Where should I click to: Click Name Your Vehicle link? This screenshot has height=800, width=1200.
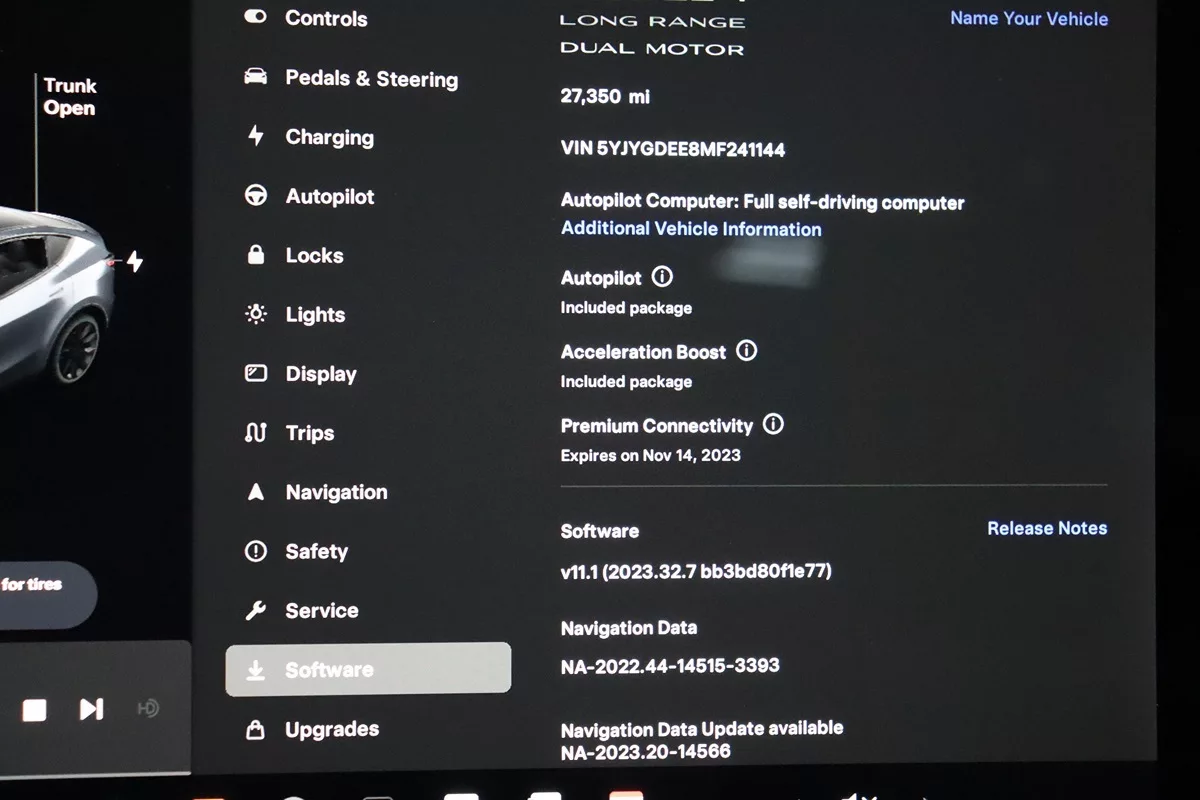[1029, 18]
